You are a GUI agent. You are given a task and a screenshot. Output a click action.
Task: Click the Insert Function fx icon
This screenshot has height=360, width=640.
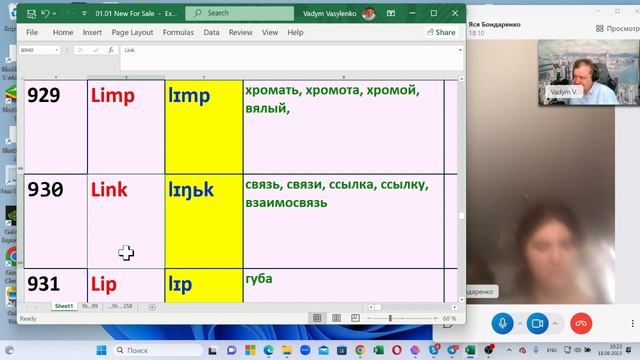coord(111,50)
